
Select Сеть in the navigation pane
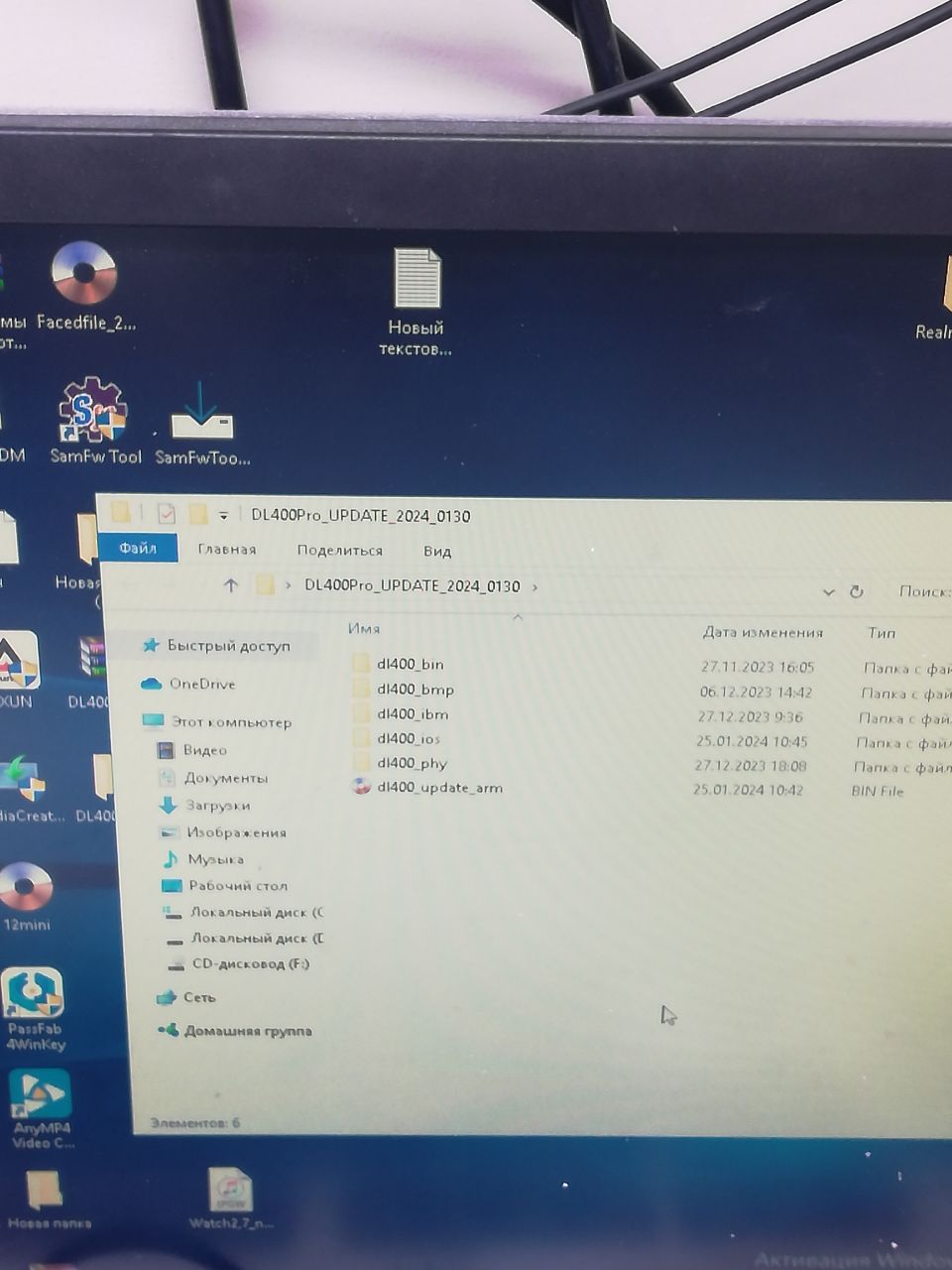[x=186, y=997]
